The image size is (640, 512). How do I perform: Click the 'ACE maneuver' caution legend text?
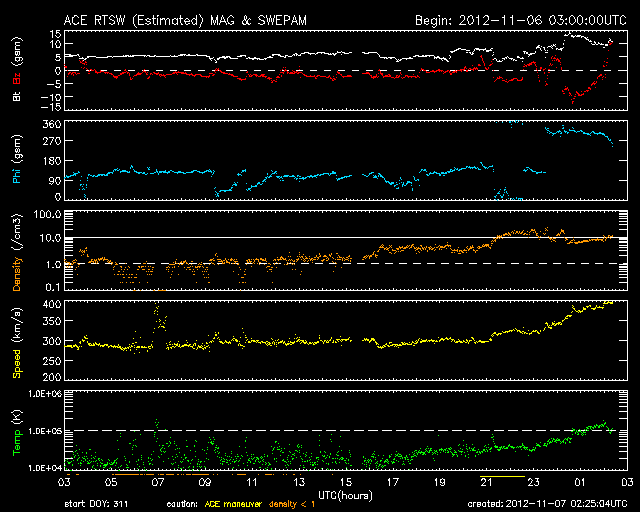(233, 504)
